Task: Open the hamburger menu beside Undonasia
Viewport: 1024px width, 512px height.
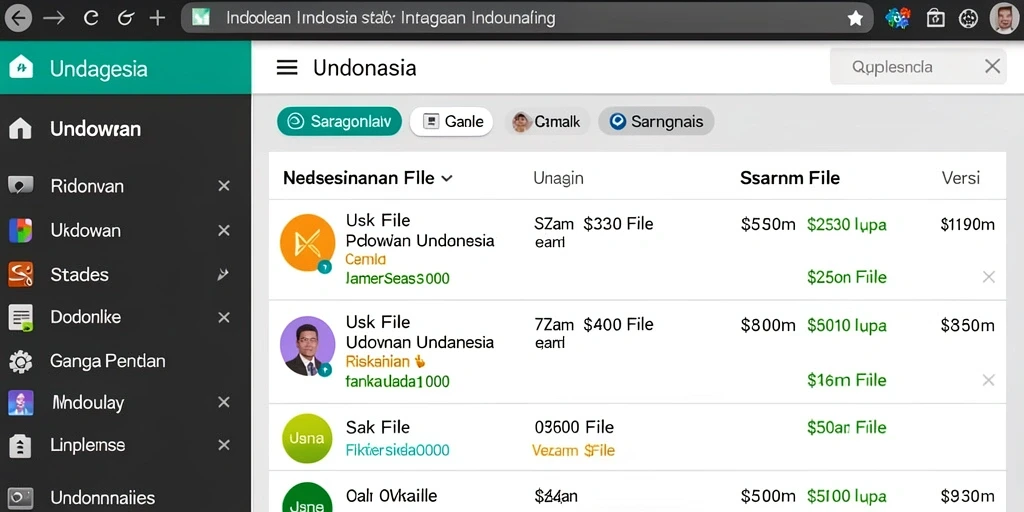Action: [x=287, y=67]
